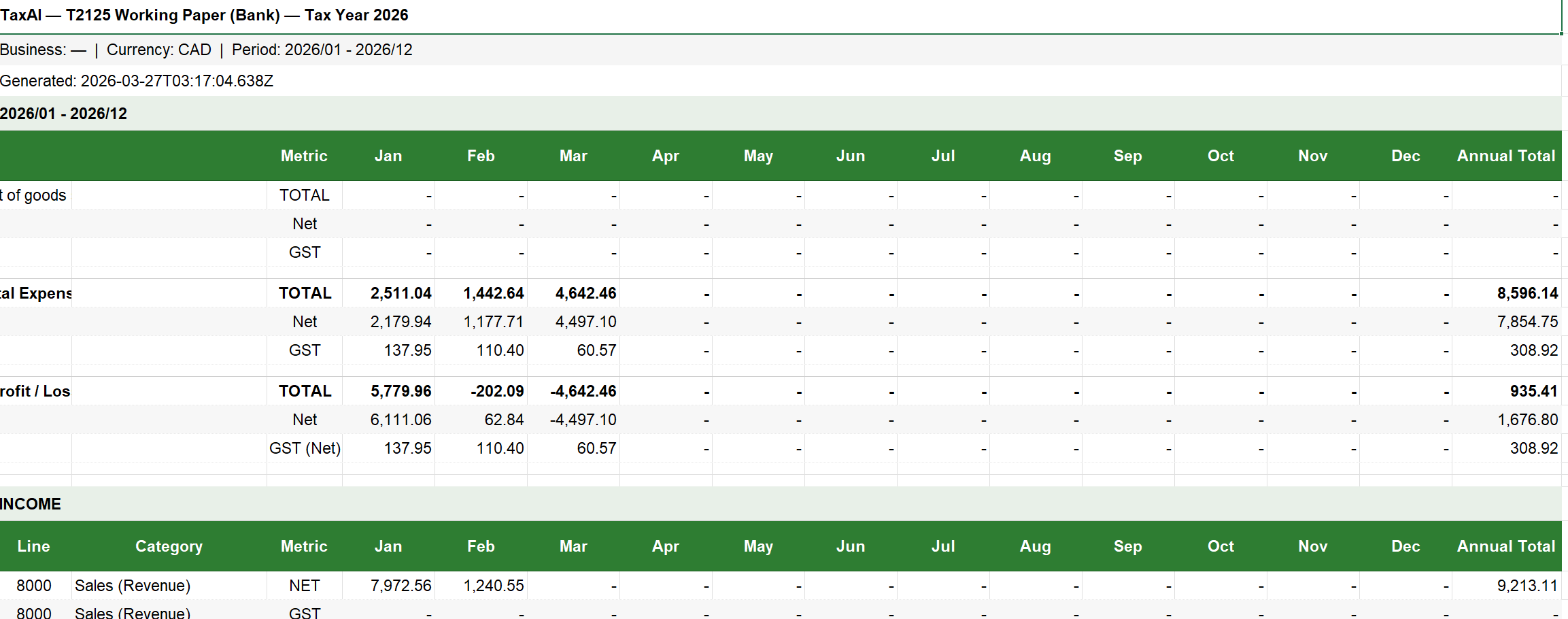Click Sales (Revenue) January NET value 7,972.56
This screenshot has height=619, width=1568.
(x=400, y=586)
